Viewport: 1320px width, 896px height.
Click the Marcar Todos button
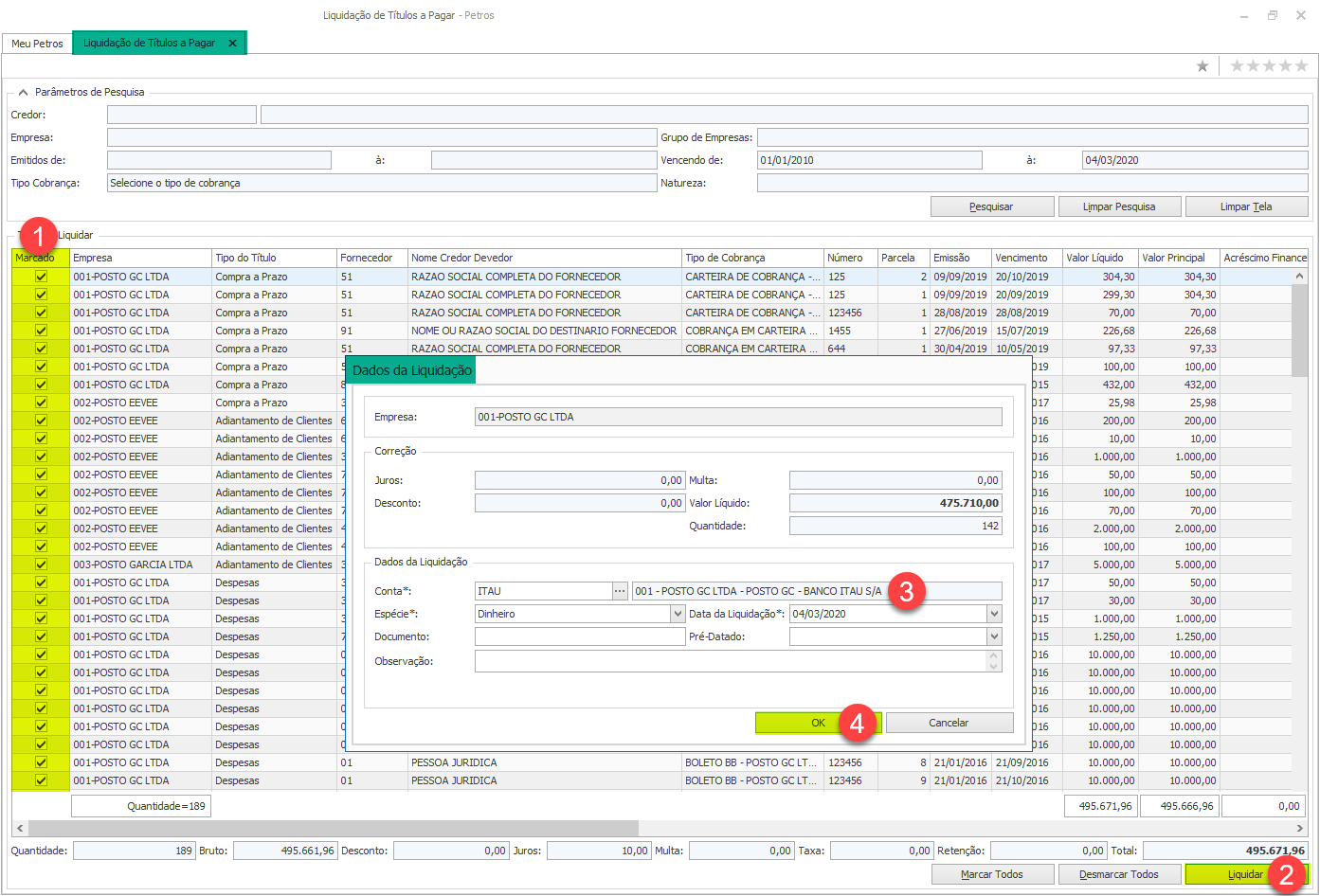pos(992,874)
